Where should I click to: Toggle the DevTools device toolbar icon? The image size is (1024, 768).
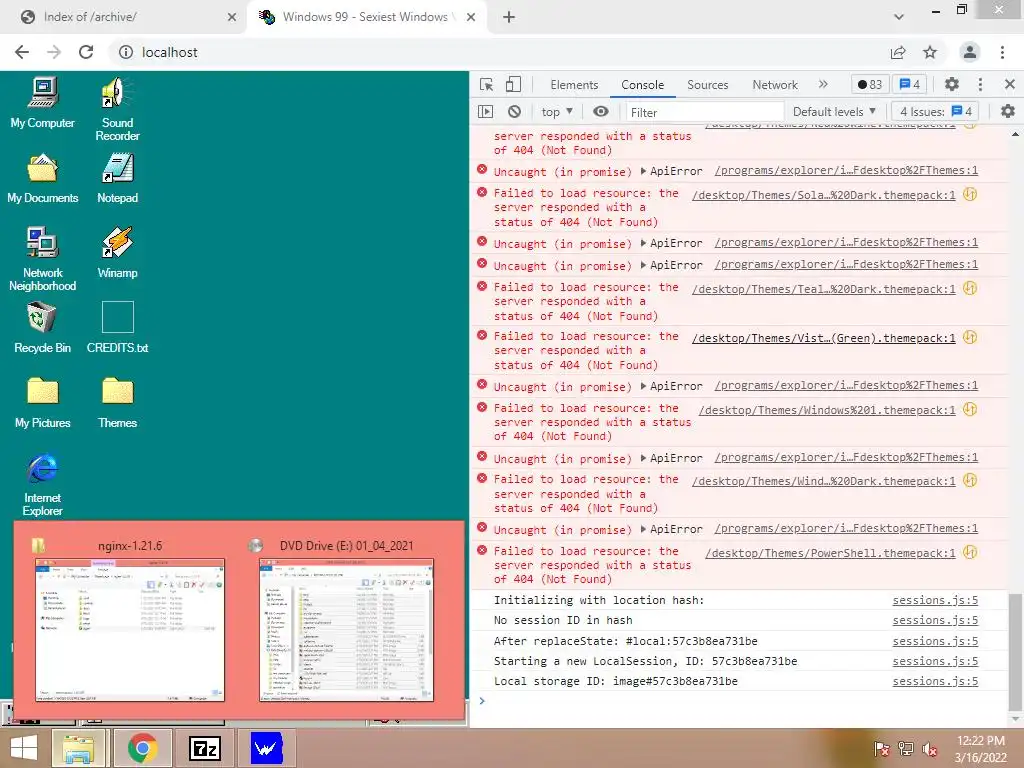pos(514,84)
